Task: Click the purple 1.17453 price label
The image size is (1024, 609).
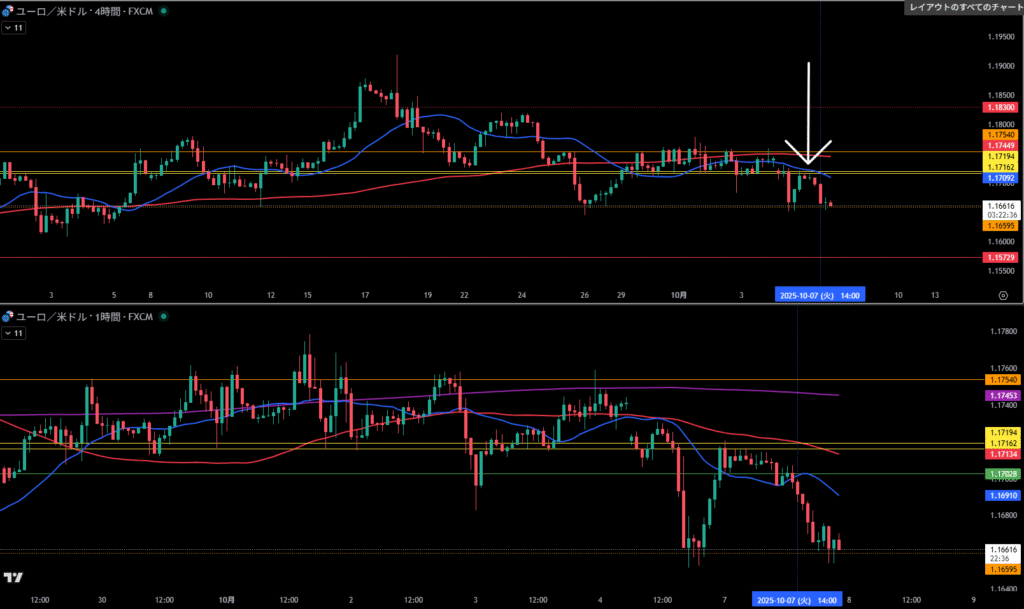Action: coord(1000,396)
